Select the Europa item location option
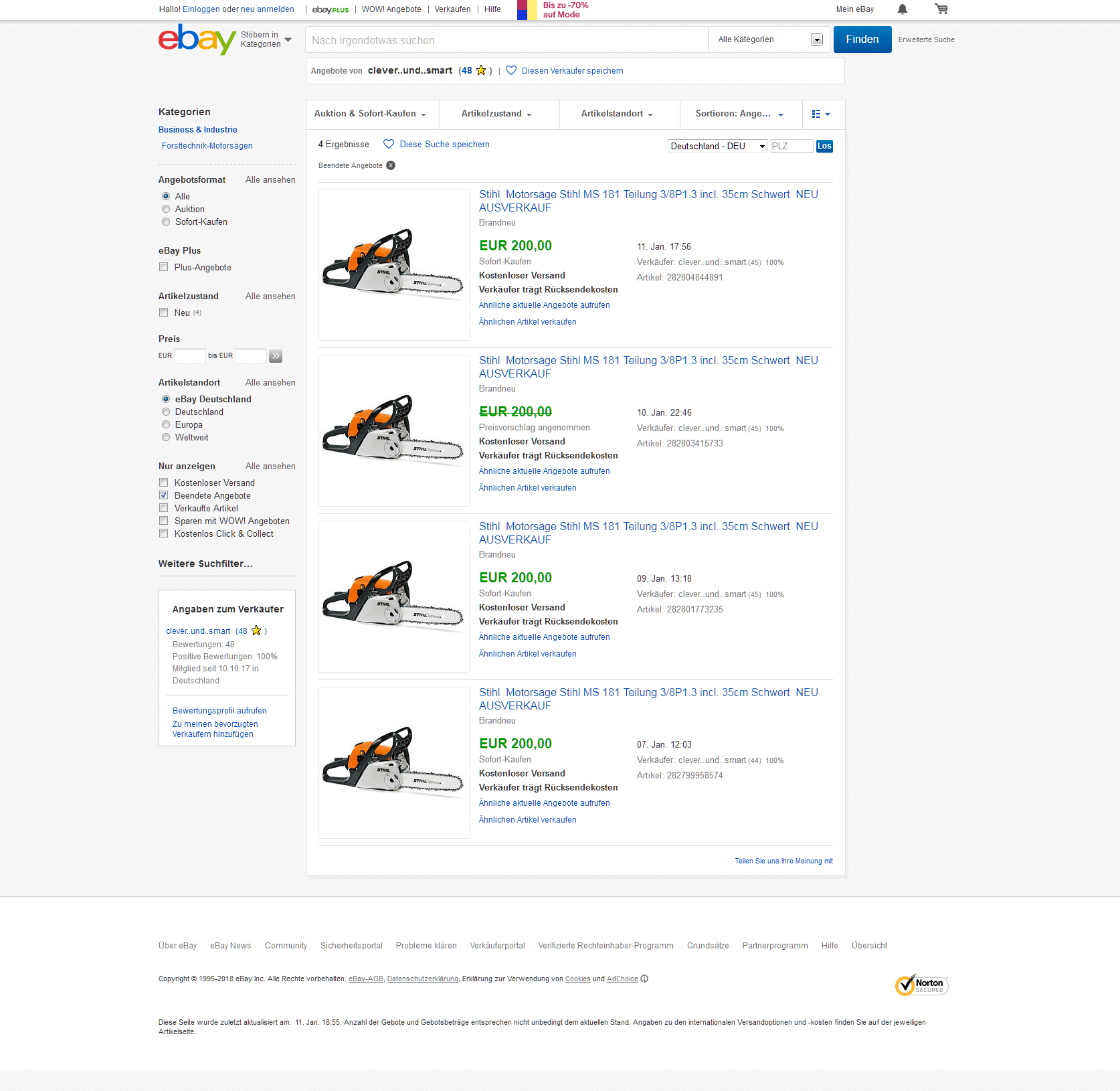This screenshot has height=1091, width=1120. 166,425
